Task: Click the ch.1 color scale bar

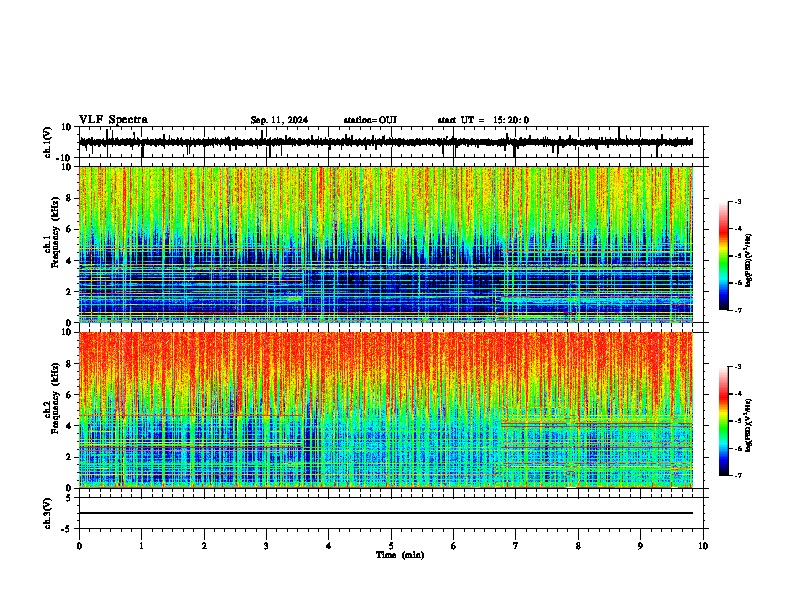Action: [x=723, y=256]
